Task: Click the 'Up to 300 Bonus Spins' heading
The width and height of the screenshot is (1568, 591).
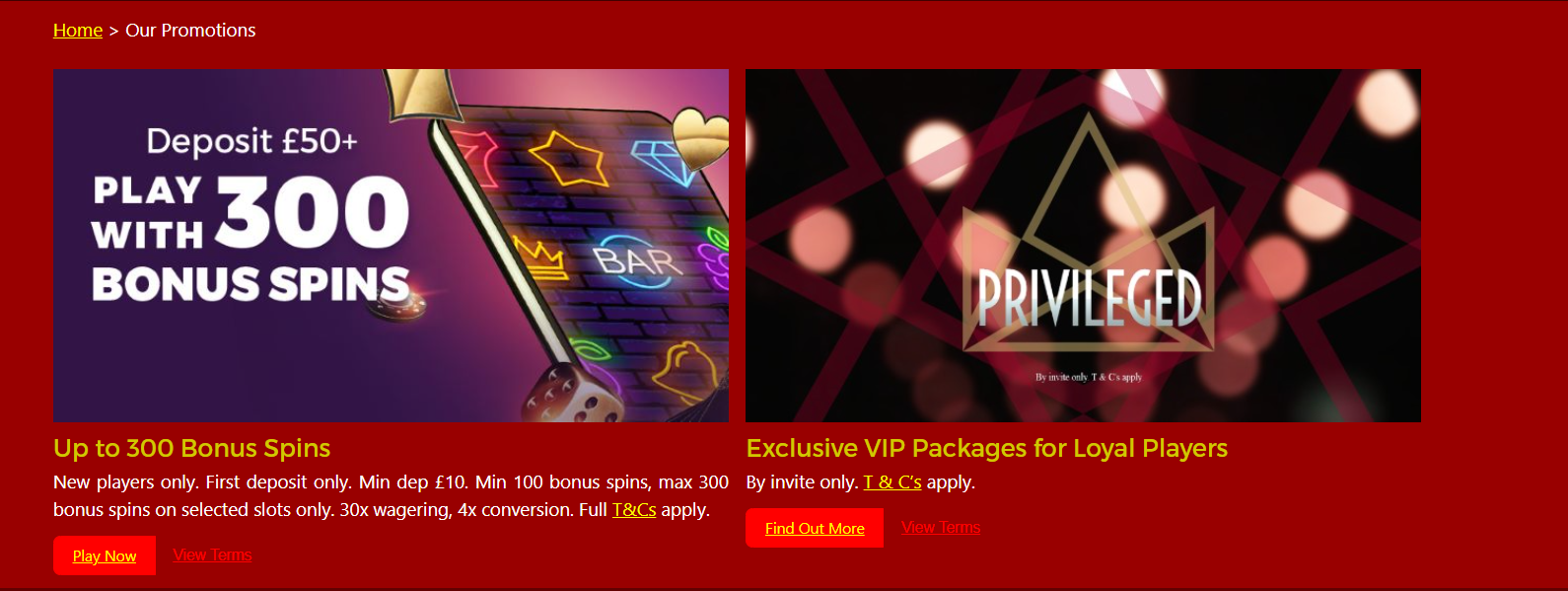Action: point(192,448)
